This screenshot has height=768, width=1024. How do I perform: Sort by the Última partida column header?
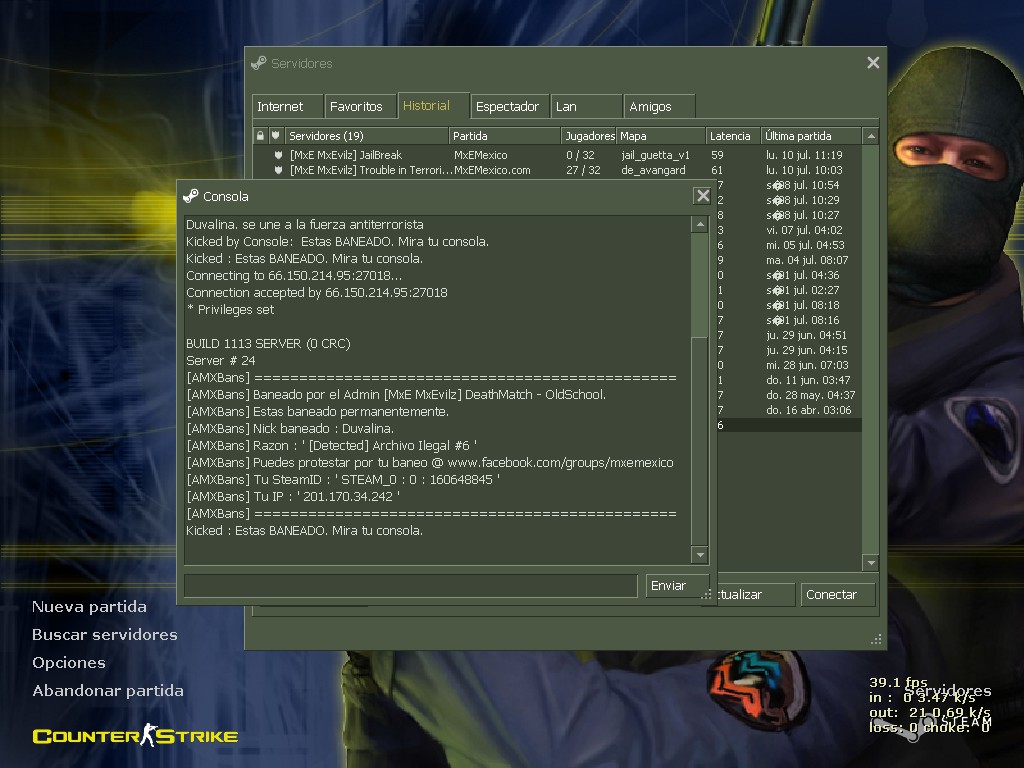coord(811,136)
